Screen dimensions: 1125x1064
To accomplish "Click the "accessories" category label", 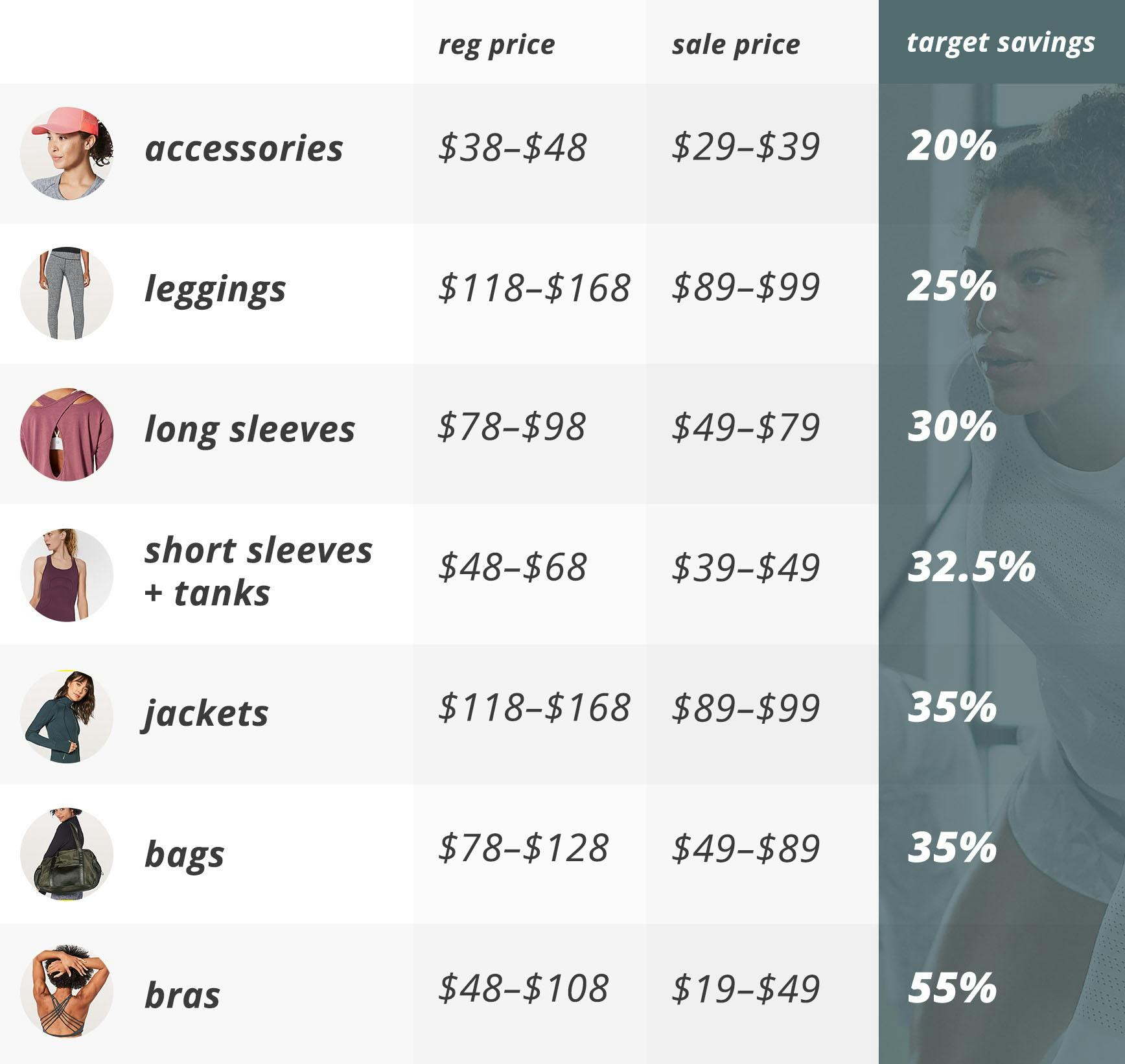I will 244,148.
